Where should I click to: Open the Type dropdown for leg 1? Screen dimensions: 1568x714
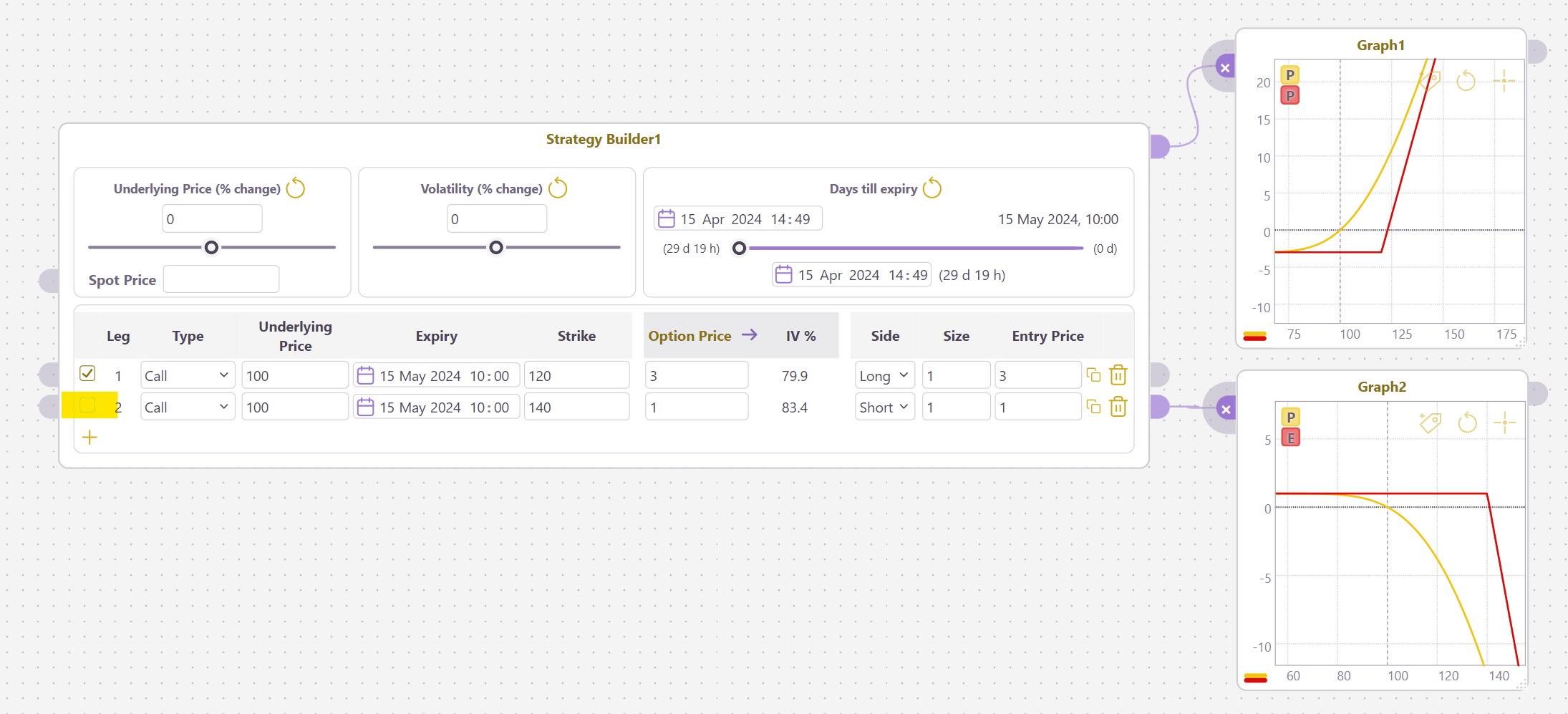pyautogui.click(x=187, y=375)
